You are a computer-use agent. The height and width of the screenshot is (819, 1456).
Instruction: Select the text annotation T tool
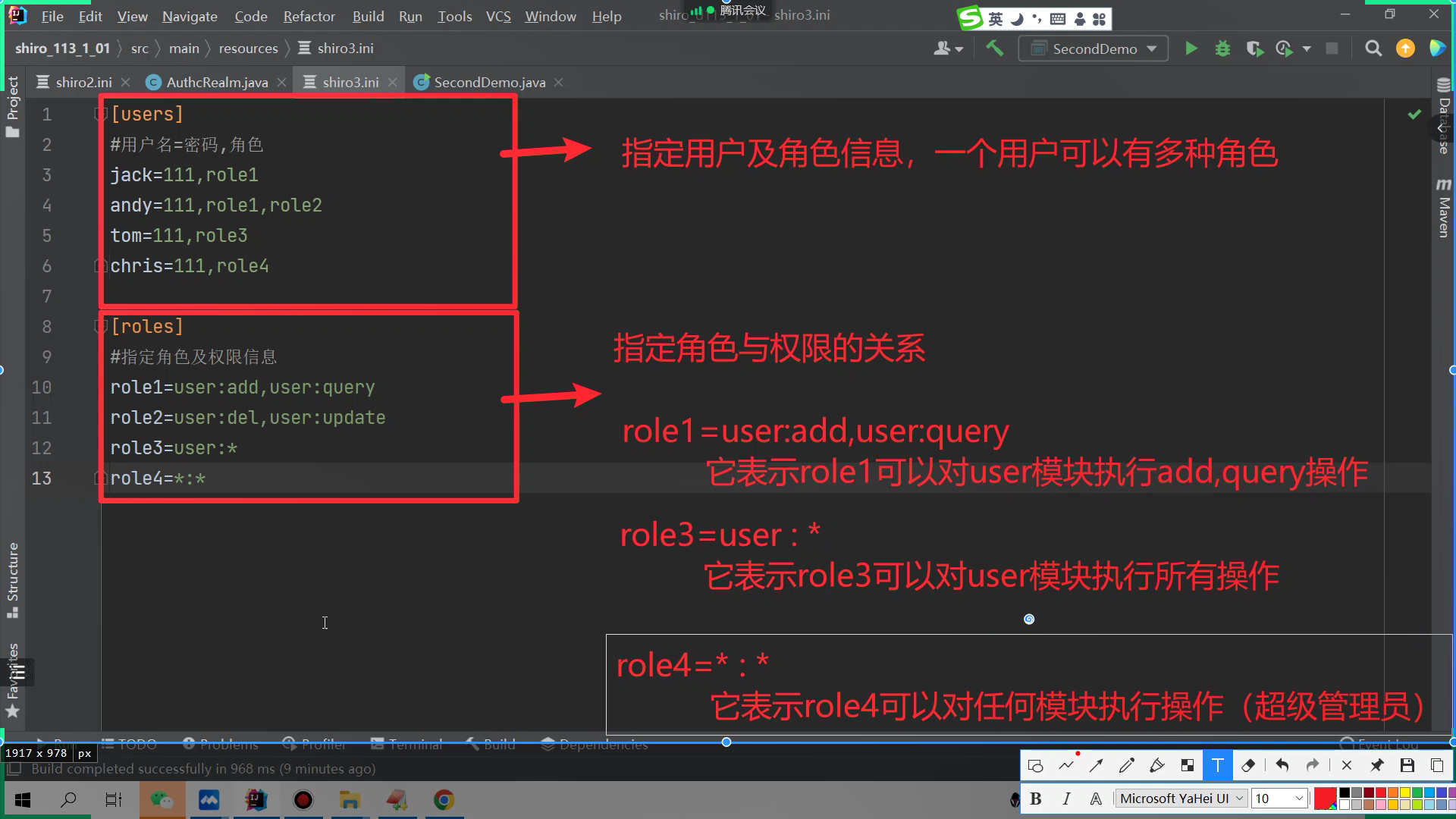(x=1217, y=765)
